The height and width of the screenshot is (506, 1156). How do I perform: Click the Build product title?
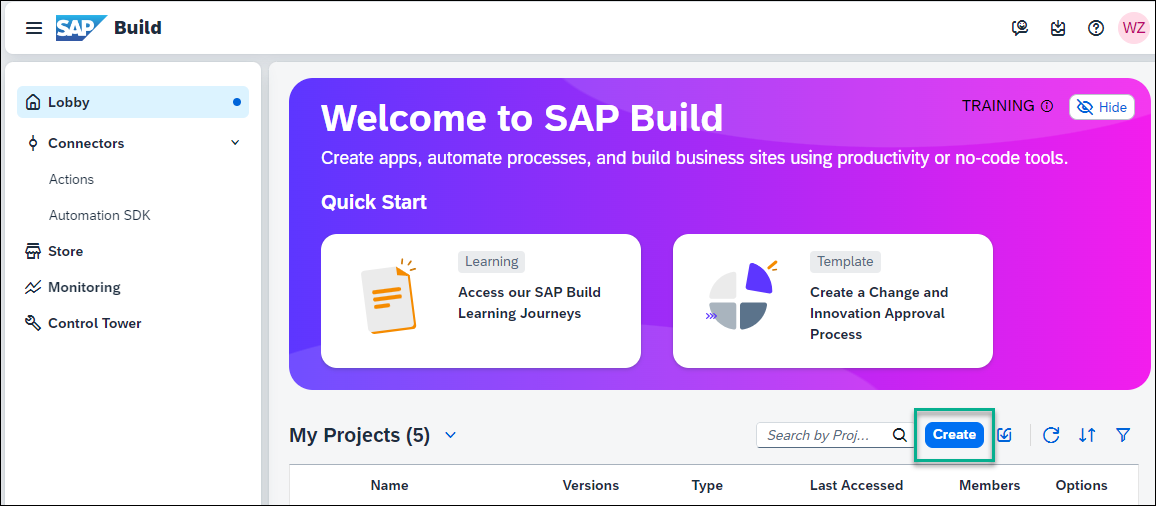point(138,28)
